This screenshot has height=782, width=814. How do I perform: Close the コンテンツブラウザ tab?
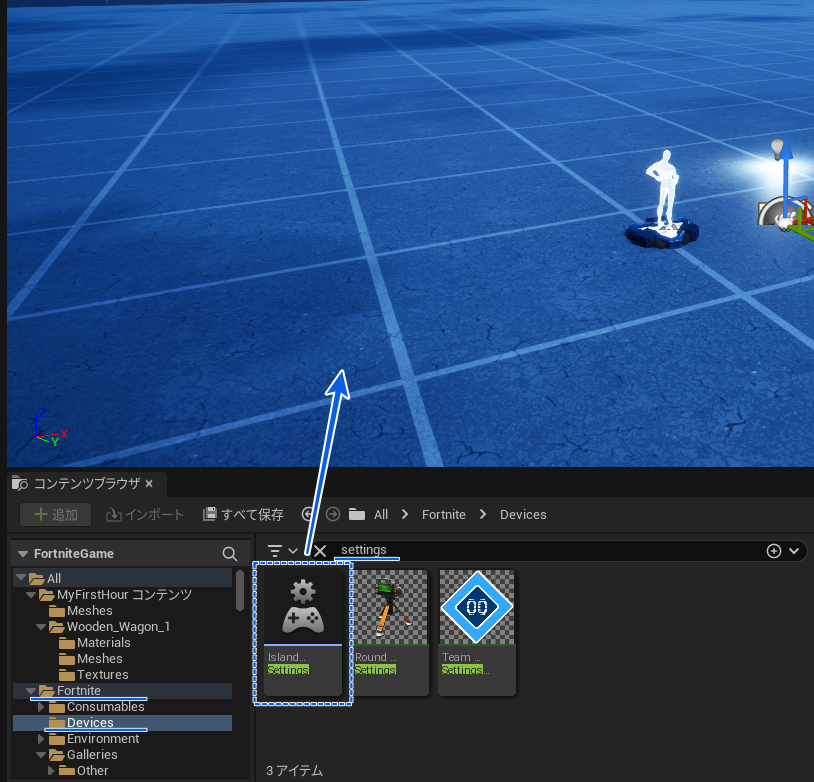(150, 484)
